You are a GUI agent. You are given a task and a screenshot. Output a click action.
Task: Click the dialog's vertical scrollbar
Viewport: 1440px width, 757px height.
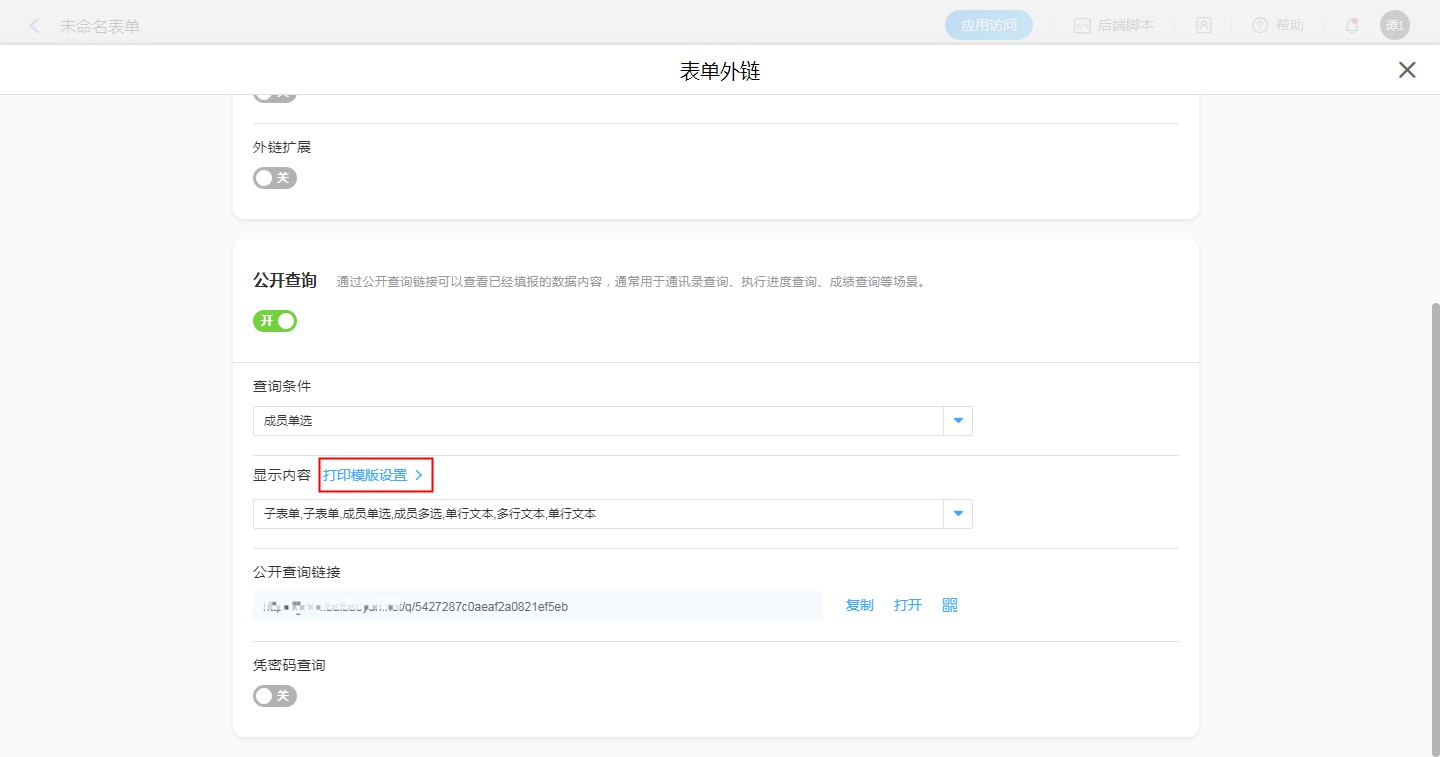pyautogui.click(x=1435, y=500)
